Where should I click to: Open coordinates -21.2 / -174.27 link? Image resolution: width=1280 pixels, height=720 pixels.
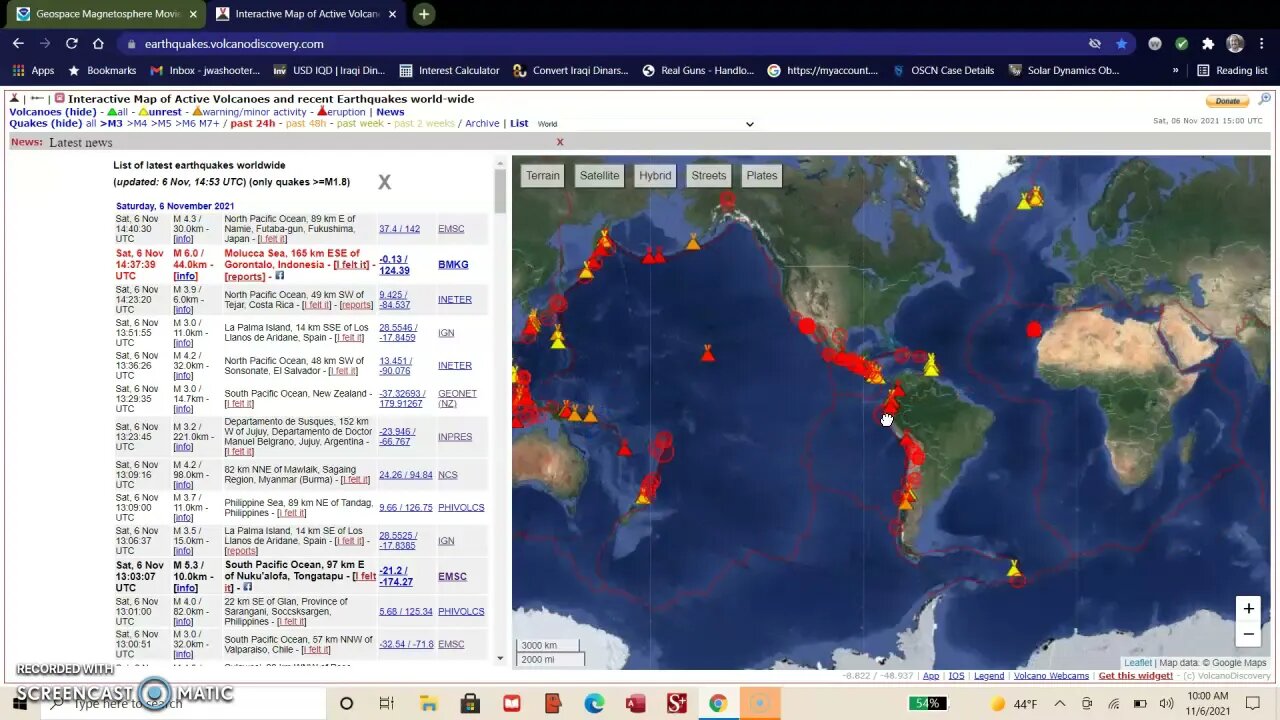[396, 576]
